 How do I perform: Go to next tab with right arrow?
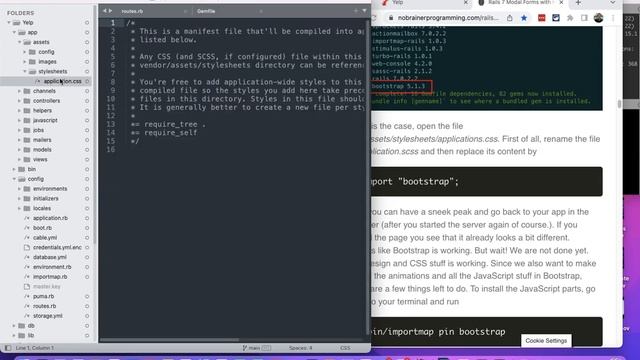110,11
